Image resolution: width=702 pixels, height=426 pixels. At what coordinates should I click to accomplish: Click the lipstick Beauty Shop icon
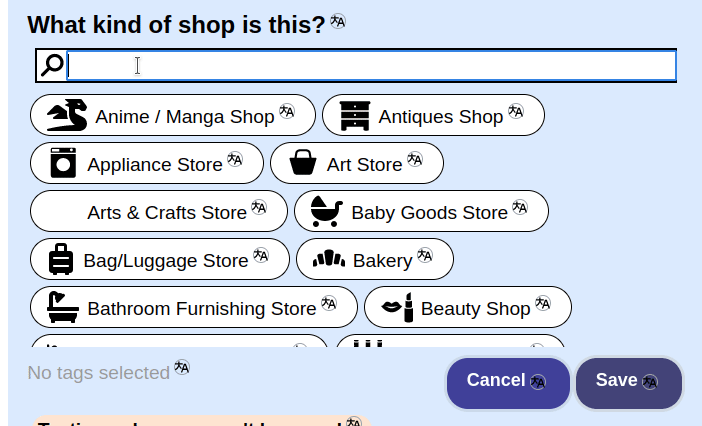(397, 308)
